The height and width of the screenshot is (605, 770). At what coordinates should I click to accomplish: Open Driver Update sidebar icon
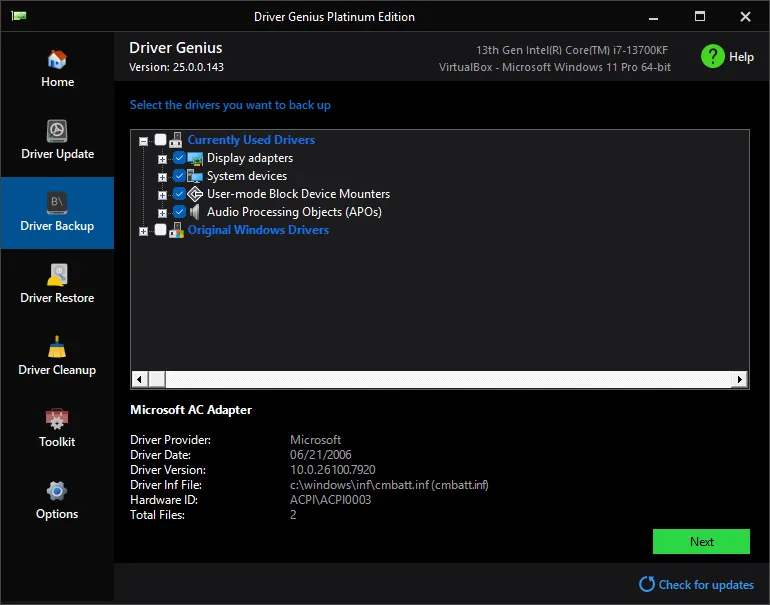click(x=57, y=131)
